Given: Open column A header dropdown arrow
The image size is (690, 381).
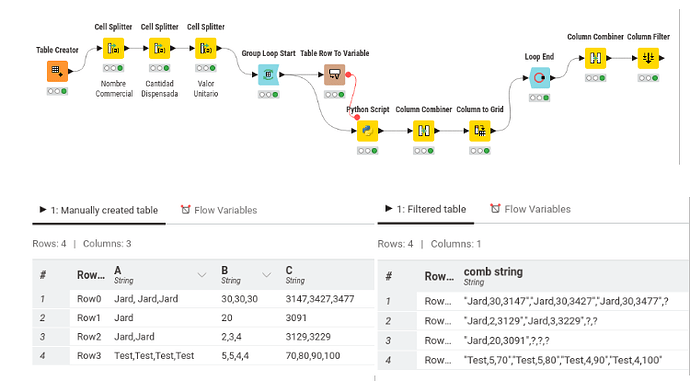Looking at the screenshot, I should tap(202, 275).
